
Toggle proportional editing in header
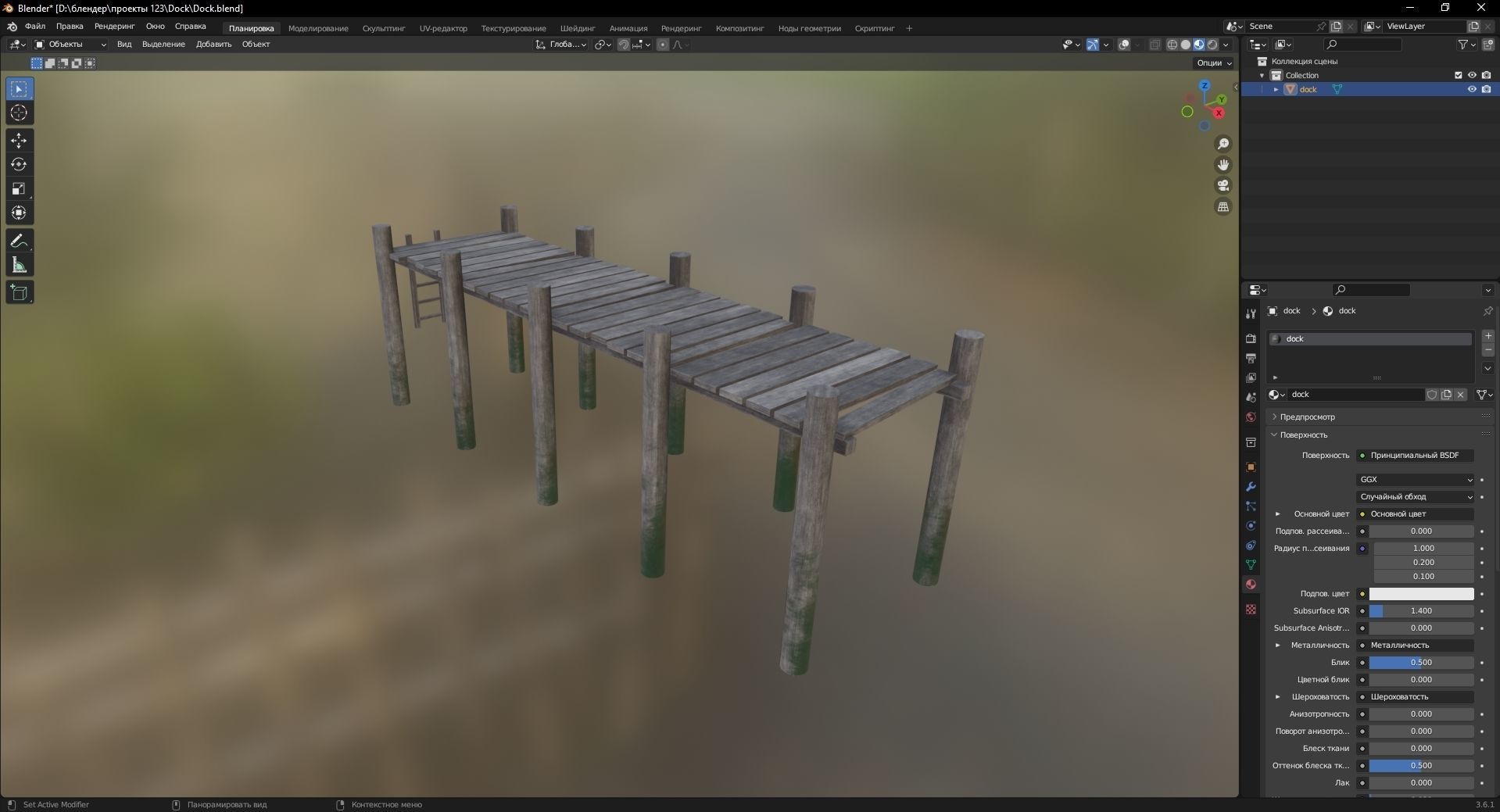[x=663, y=45]
